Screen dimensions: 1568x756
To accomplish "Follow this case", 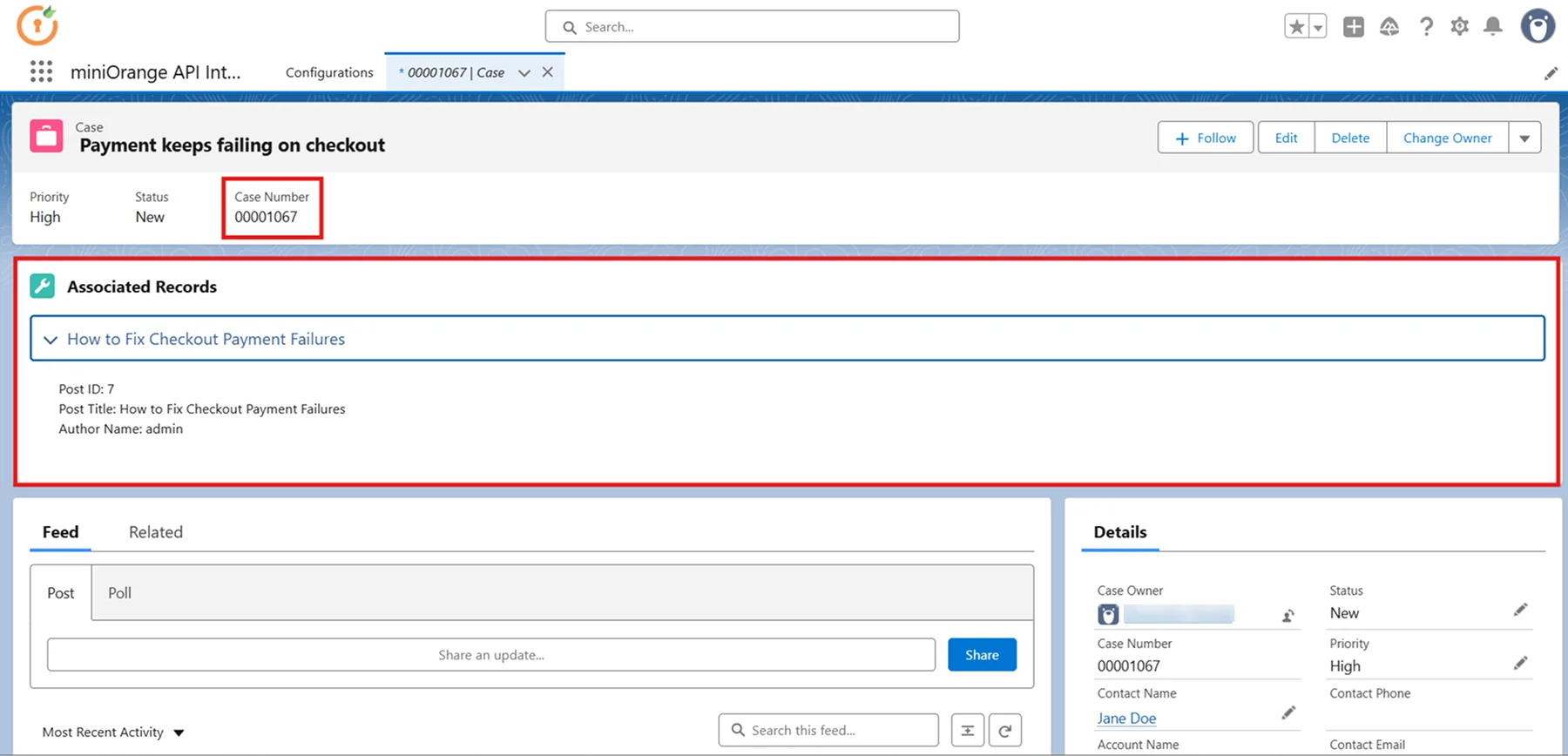I will (x=1206, y=138).
